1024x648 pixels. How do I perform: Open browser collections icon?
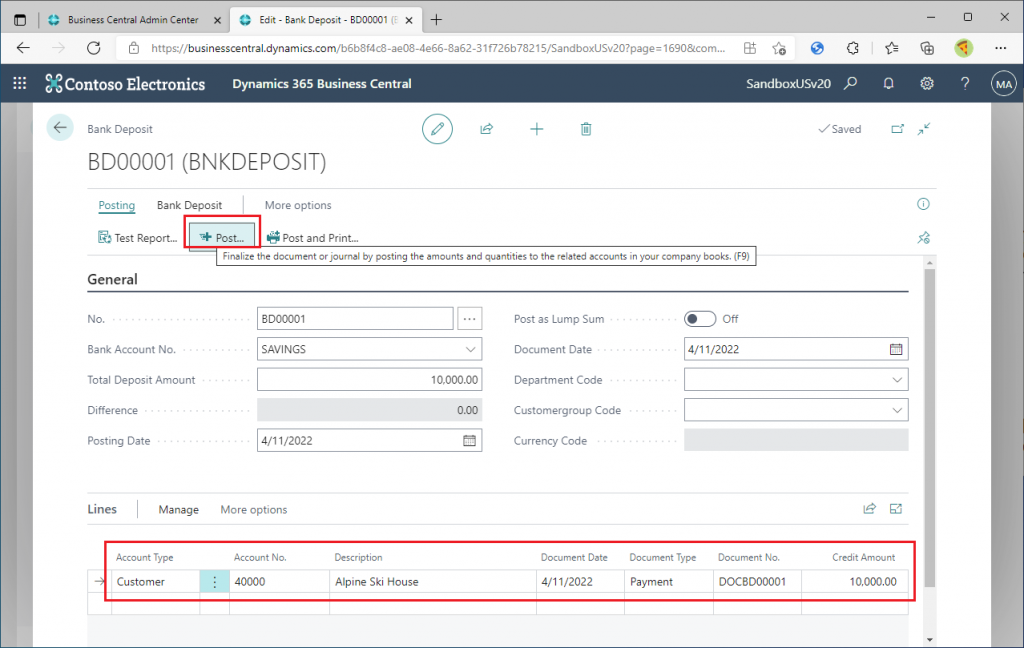tap(927, 48)
